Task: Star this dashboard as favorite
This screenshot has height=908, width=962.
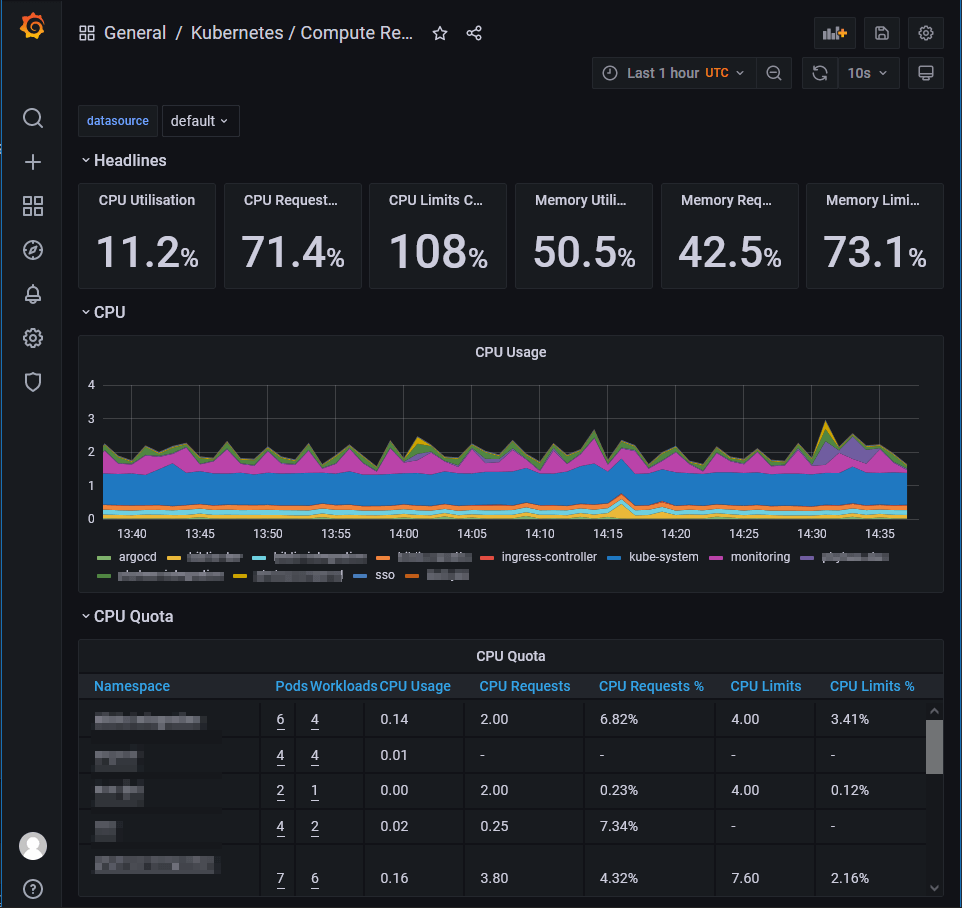Action: pos(440,33)
